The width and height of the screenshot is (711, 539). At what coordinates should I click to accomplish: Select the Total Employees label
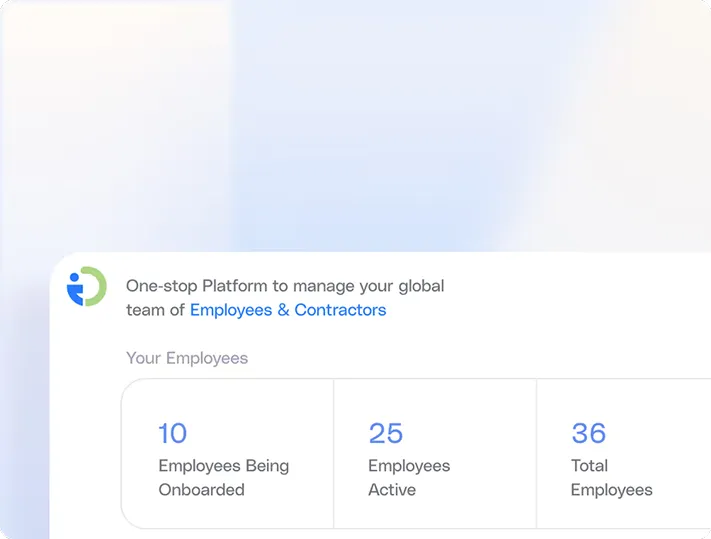(611, 478)
